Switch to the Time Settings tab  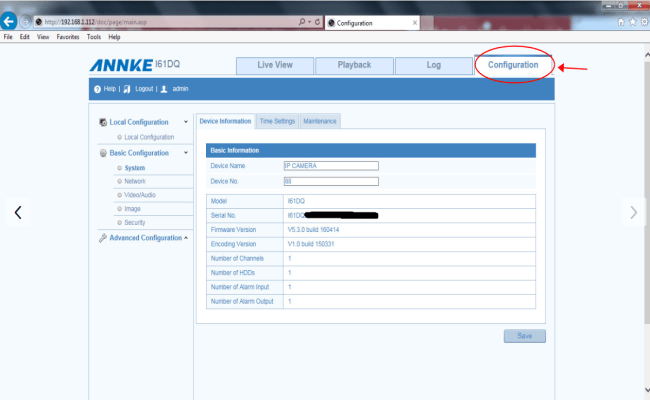(277, 121)
